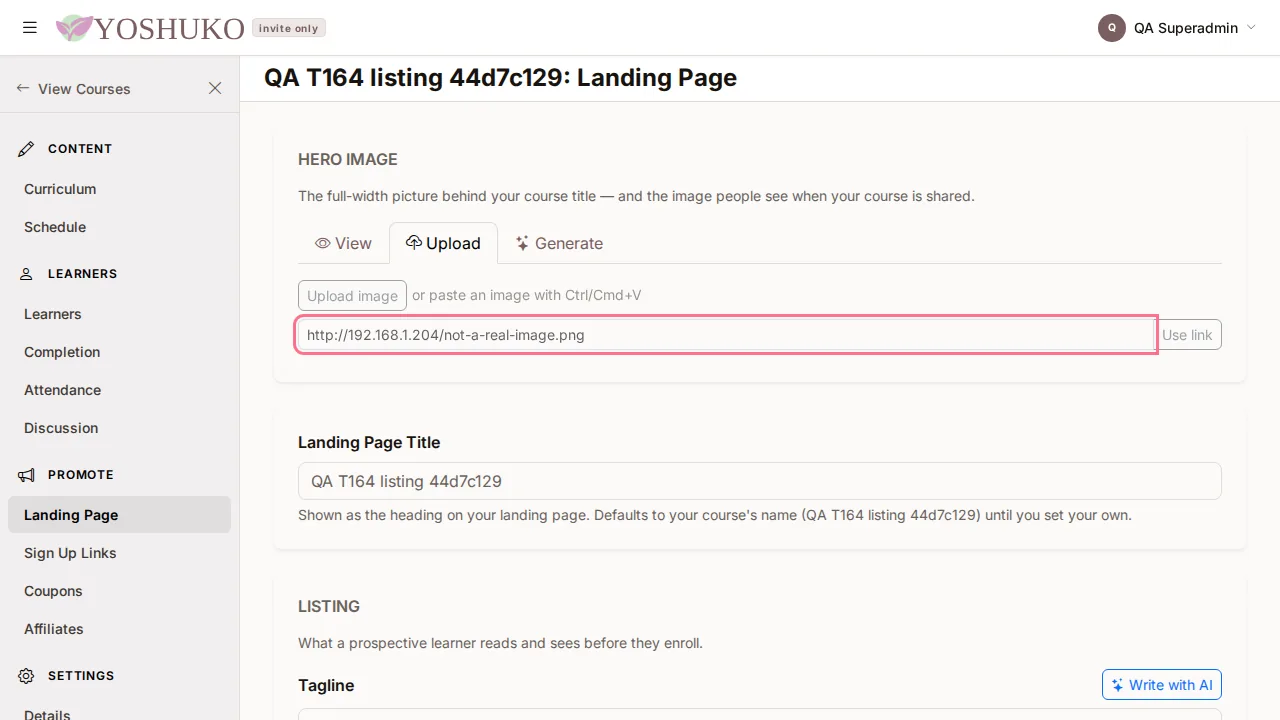Open the hamburger navigation menu
This screenshot has height=720, width=1280.
[x=30, y=28]
